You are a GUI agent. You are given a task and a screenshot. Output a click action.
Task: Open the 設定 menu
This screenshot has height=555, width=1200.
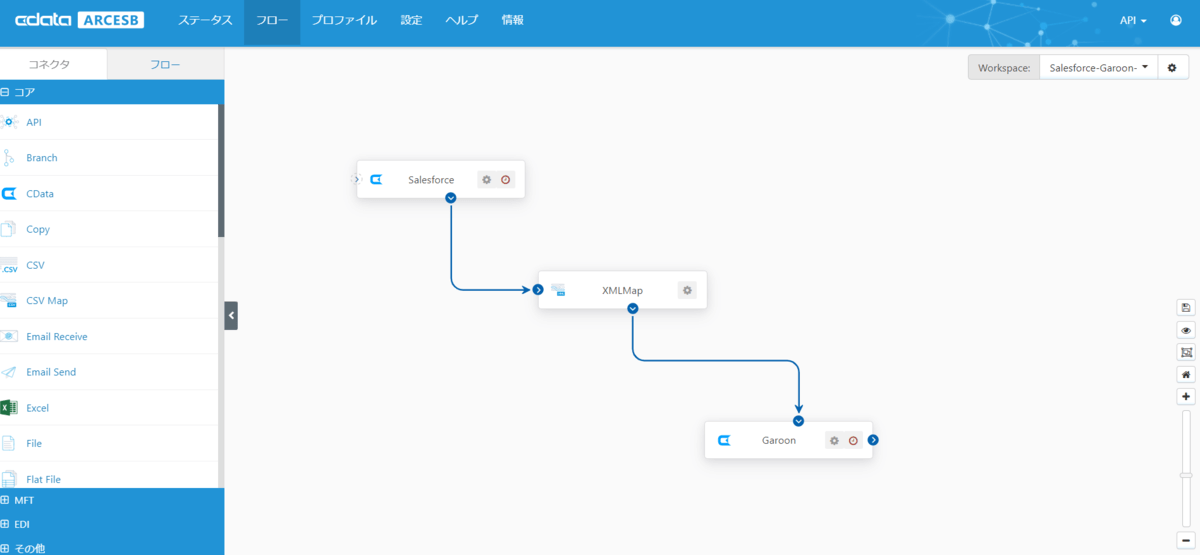411,20
